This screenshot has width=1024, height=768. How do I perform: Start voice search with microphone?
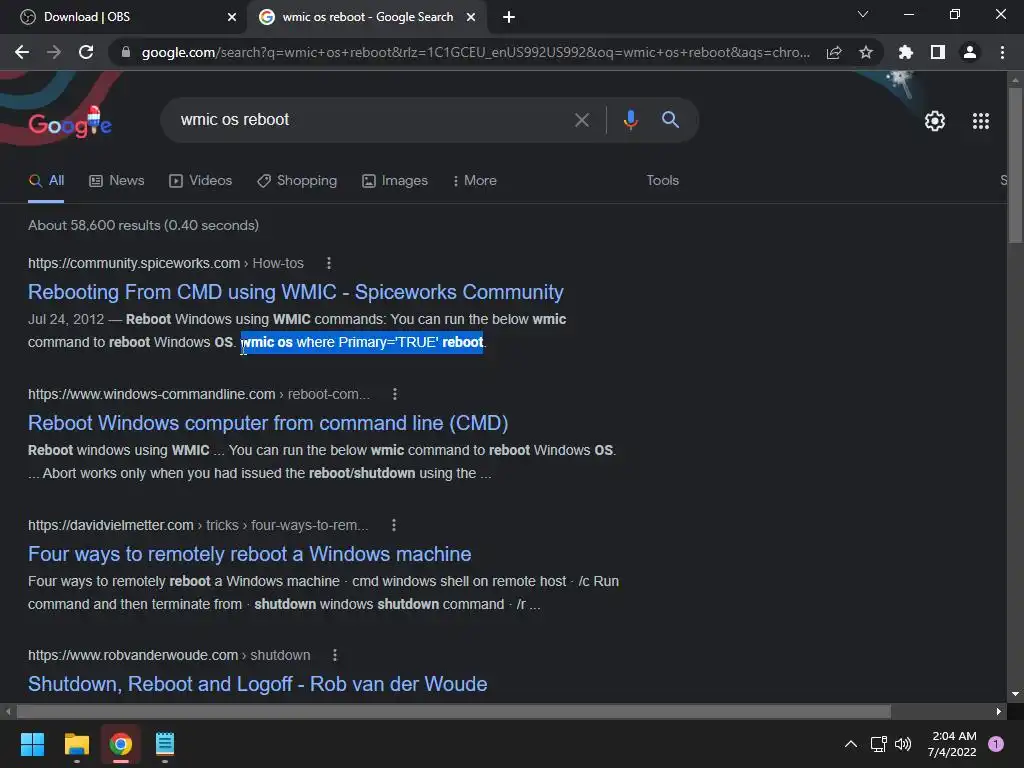point(630,120)
